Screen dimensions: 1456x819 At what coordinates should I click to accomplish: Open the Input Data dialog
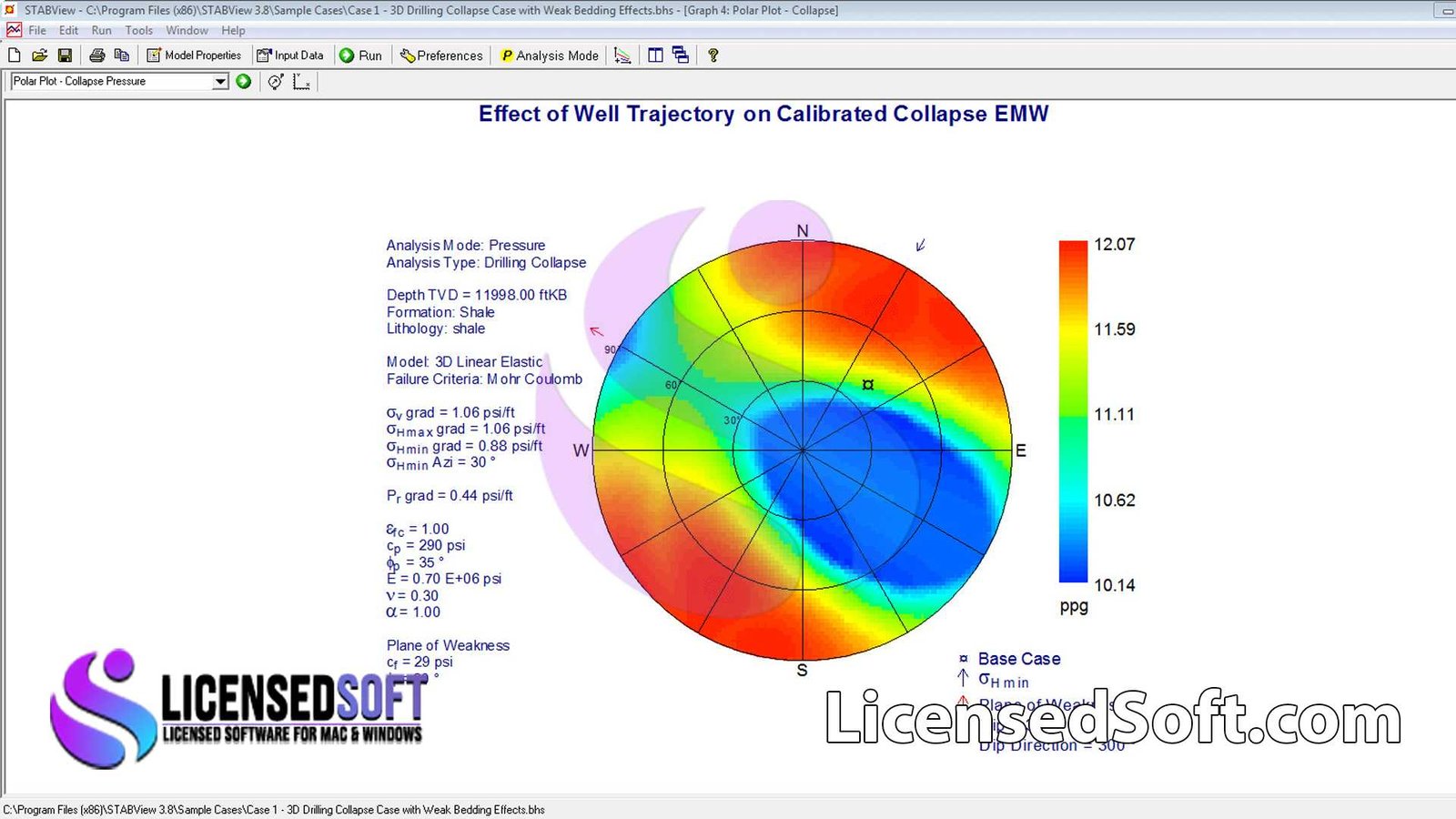[x=290, y=56]
